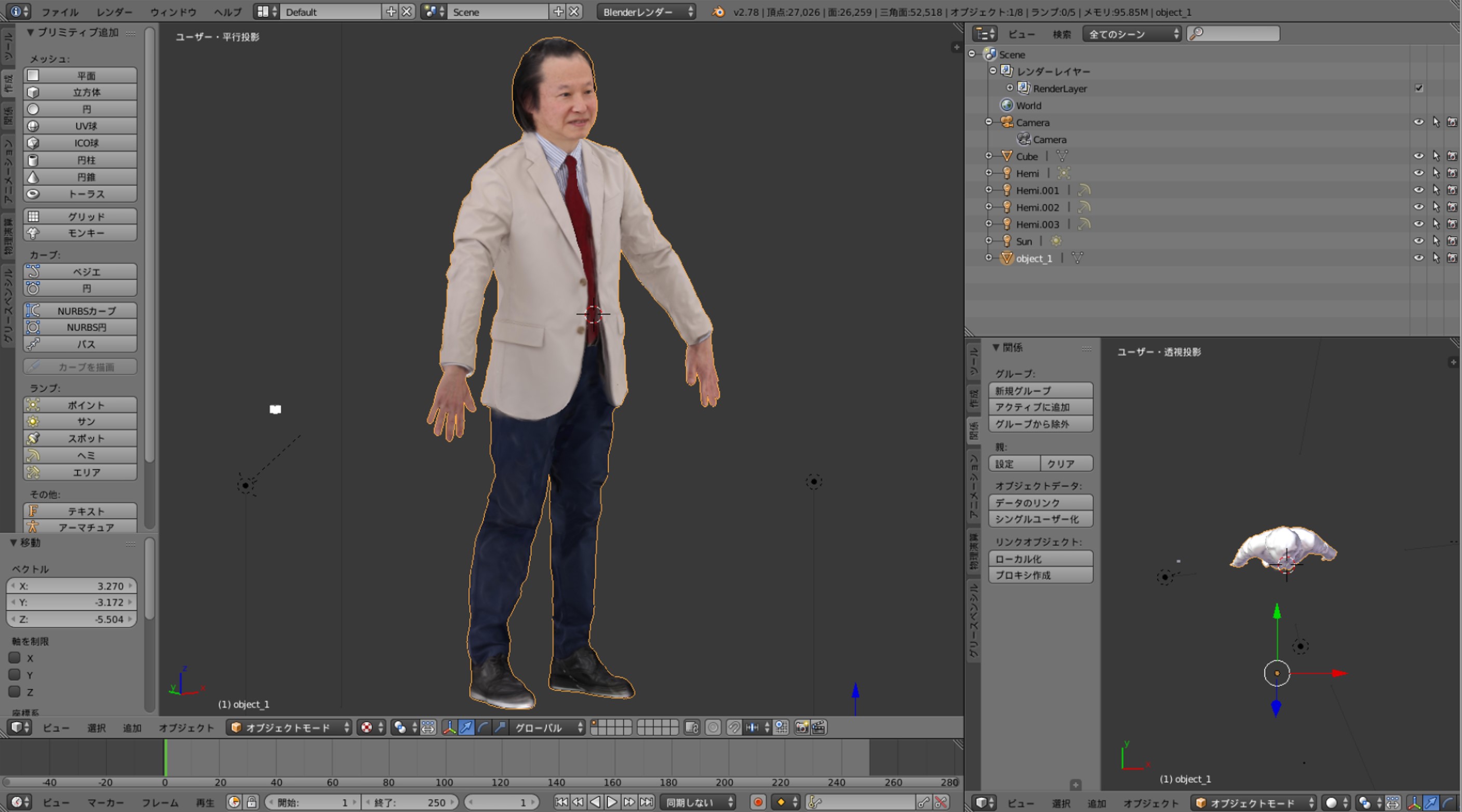Toggle the snap magnet icon
Image resolution: width=1462 pixels, height=812 pixels.
tap(734, 727)
